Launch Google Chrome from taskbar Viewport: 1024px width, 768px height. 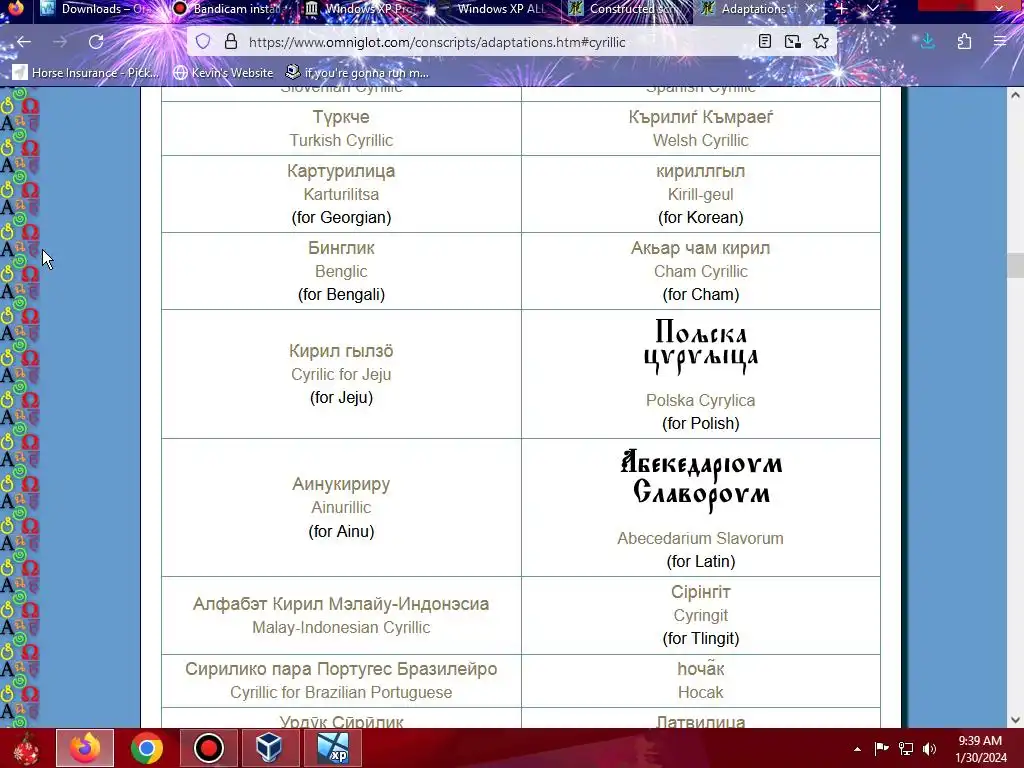pos(146,748)
